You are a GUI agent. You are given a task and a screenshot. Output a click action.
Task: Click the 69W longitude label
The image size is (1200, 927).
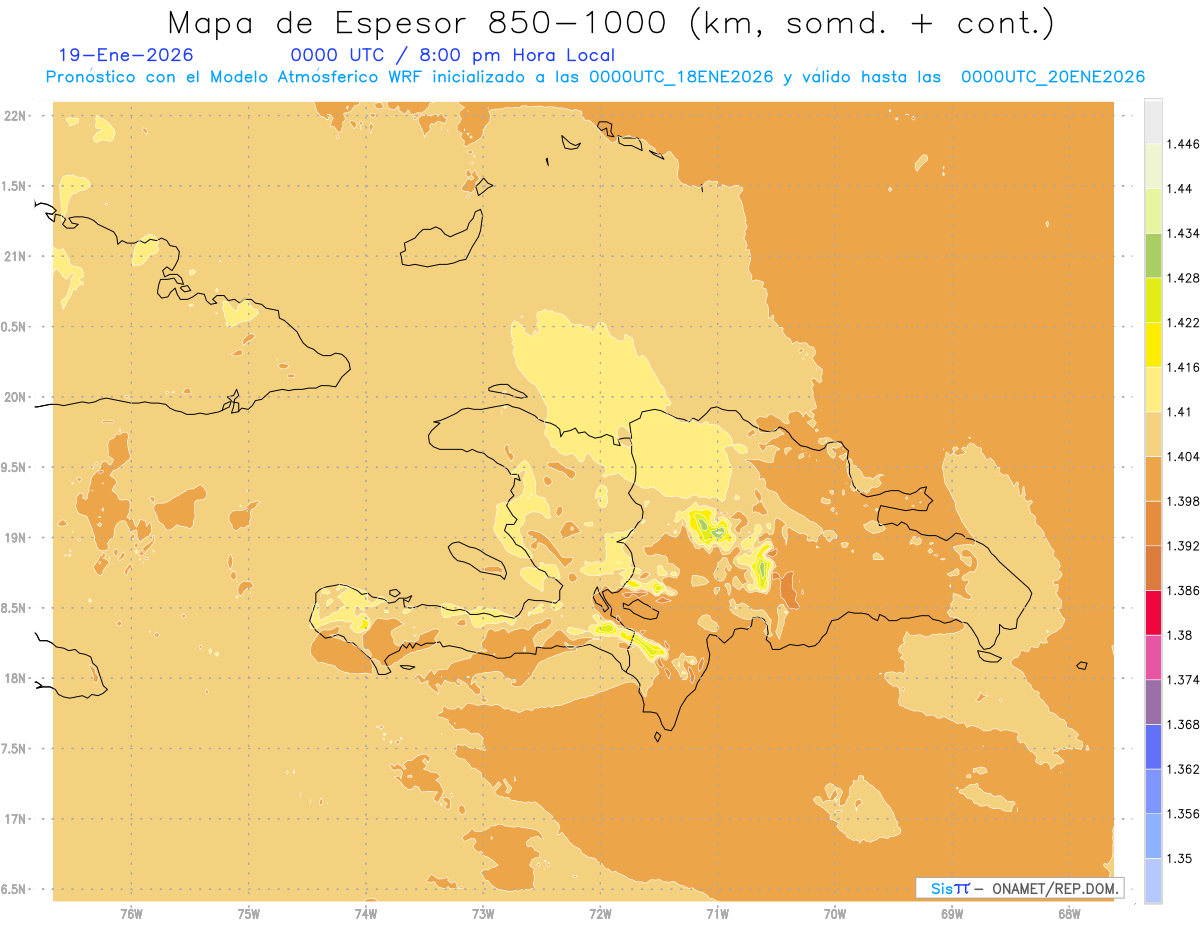point(952,914)
